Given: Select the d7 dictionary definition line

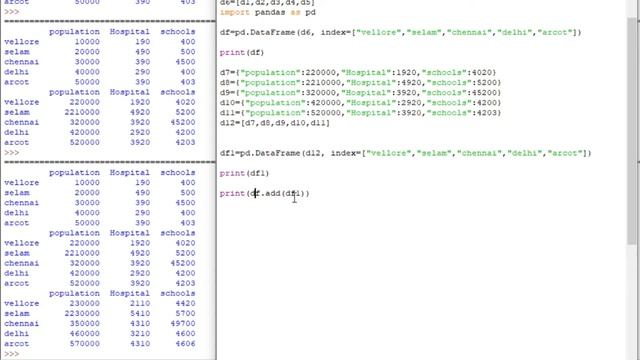Looking at the screenshot, I should 358,72.
